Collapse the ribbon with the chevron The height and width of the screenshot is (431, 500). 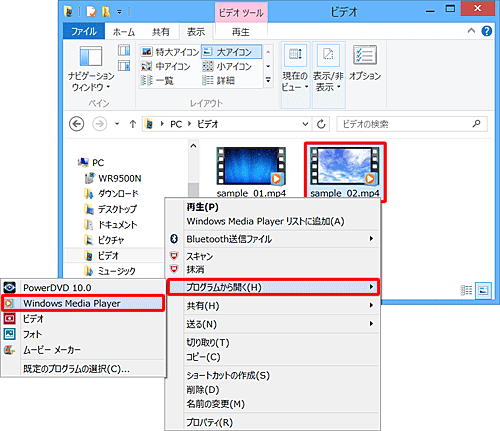(471, 31)
